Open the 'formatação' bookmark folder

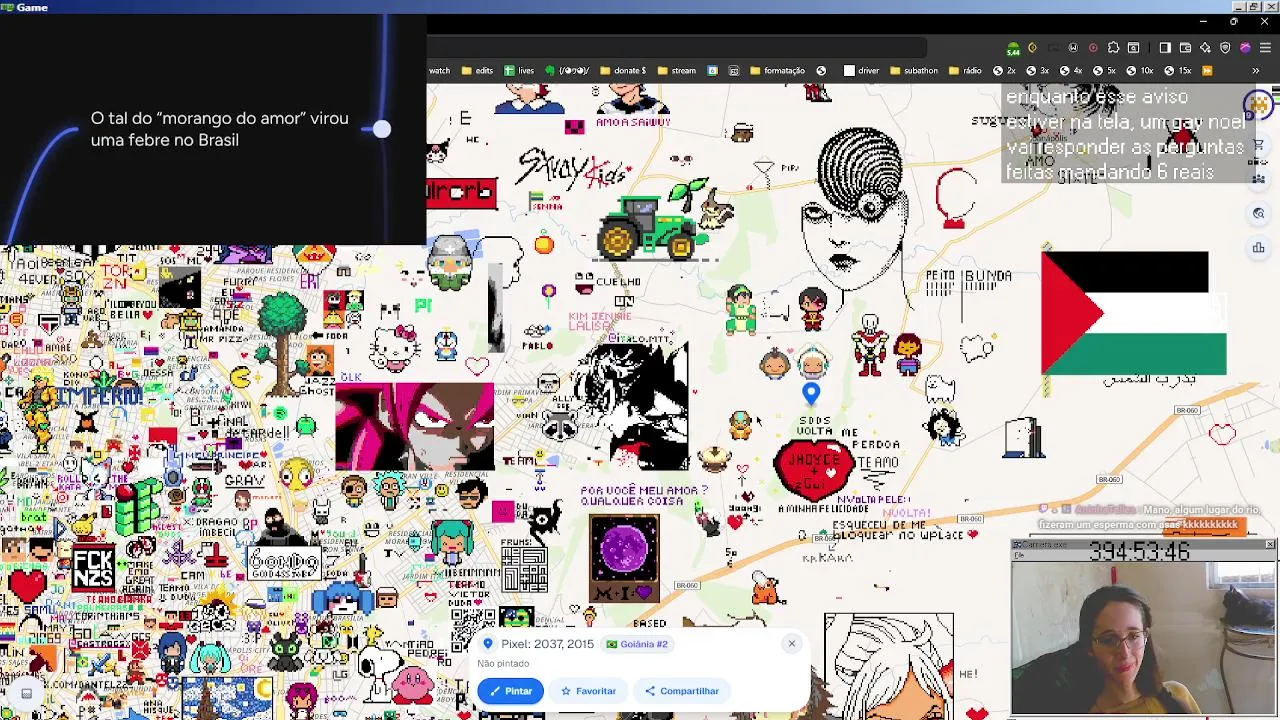[778, 71]
